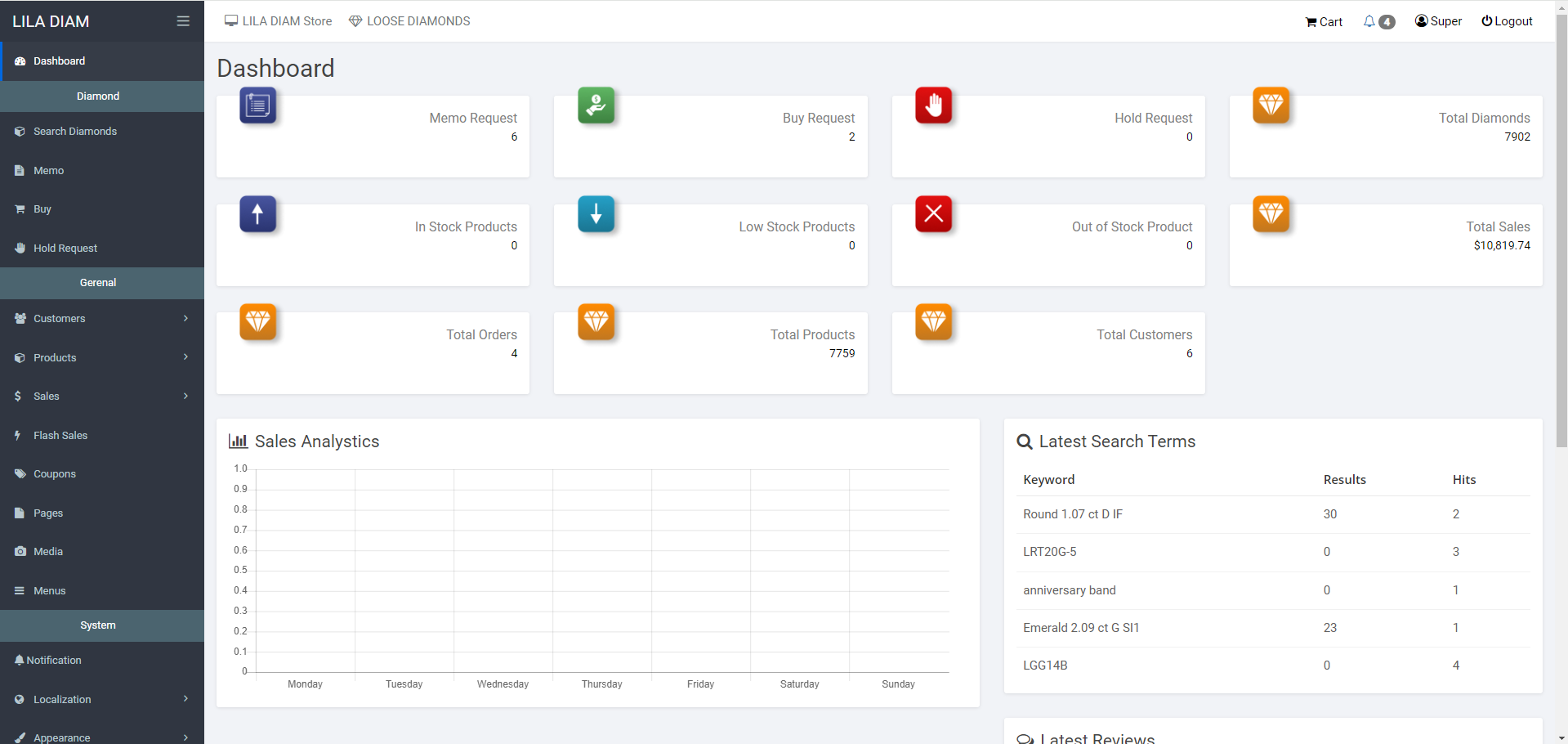
Task: Click the Total Sales value $10,819.74
Action: (1502, 245)
